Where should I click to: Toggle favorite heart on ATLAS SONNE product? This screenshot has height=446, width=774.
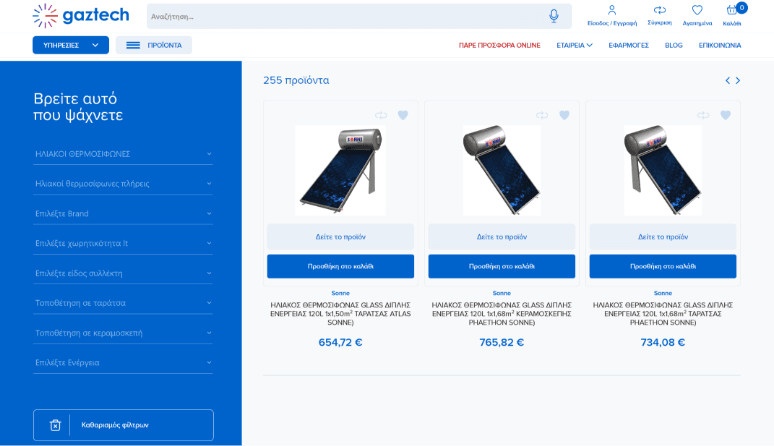[403, 115]
